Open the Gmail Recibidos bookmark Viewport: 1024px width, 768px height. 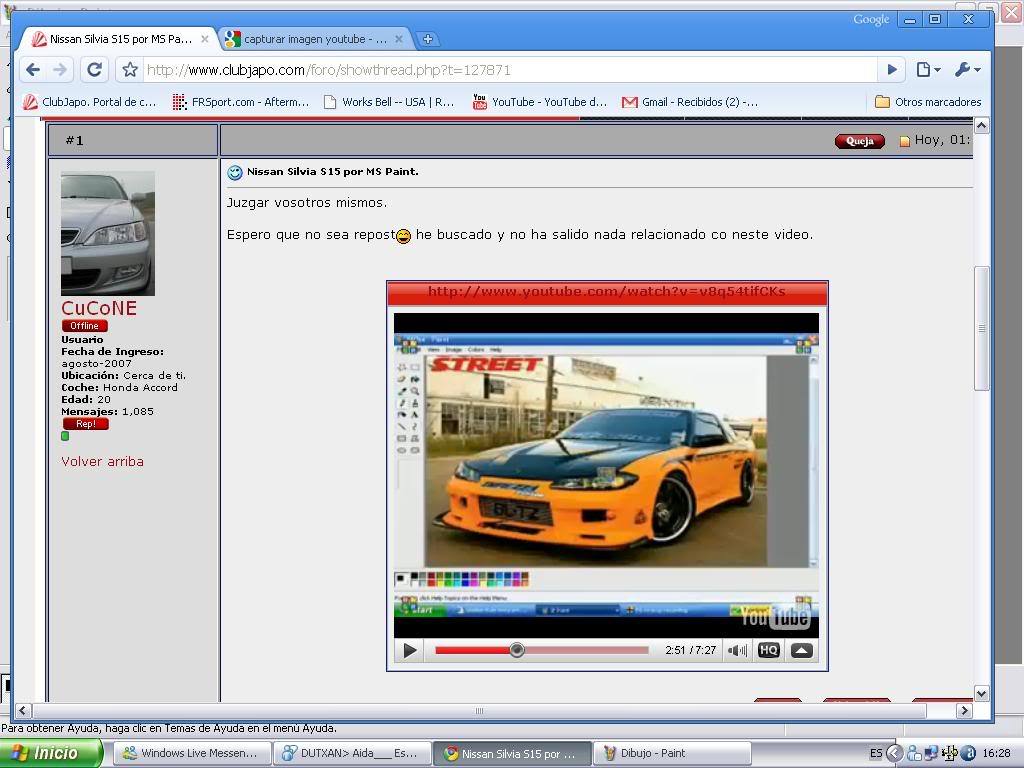click(690, 102)
